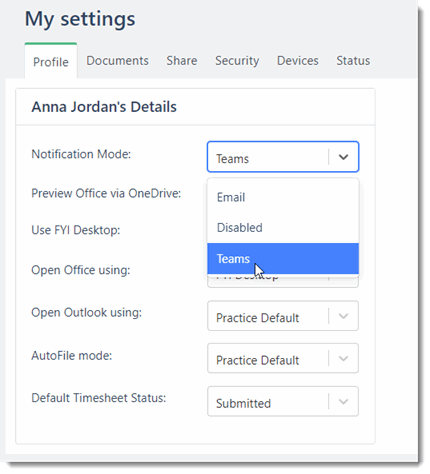
Task: Open the Open Outlook using dropdown
Action: pyautogui.click(x=283, y=316)
